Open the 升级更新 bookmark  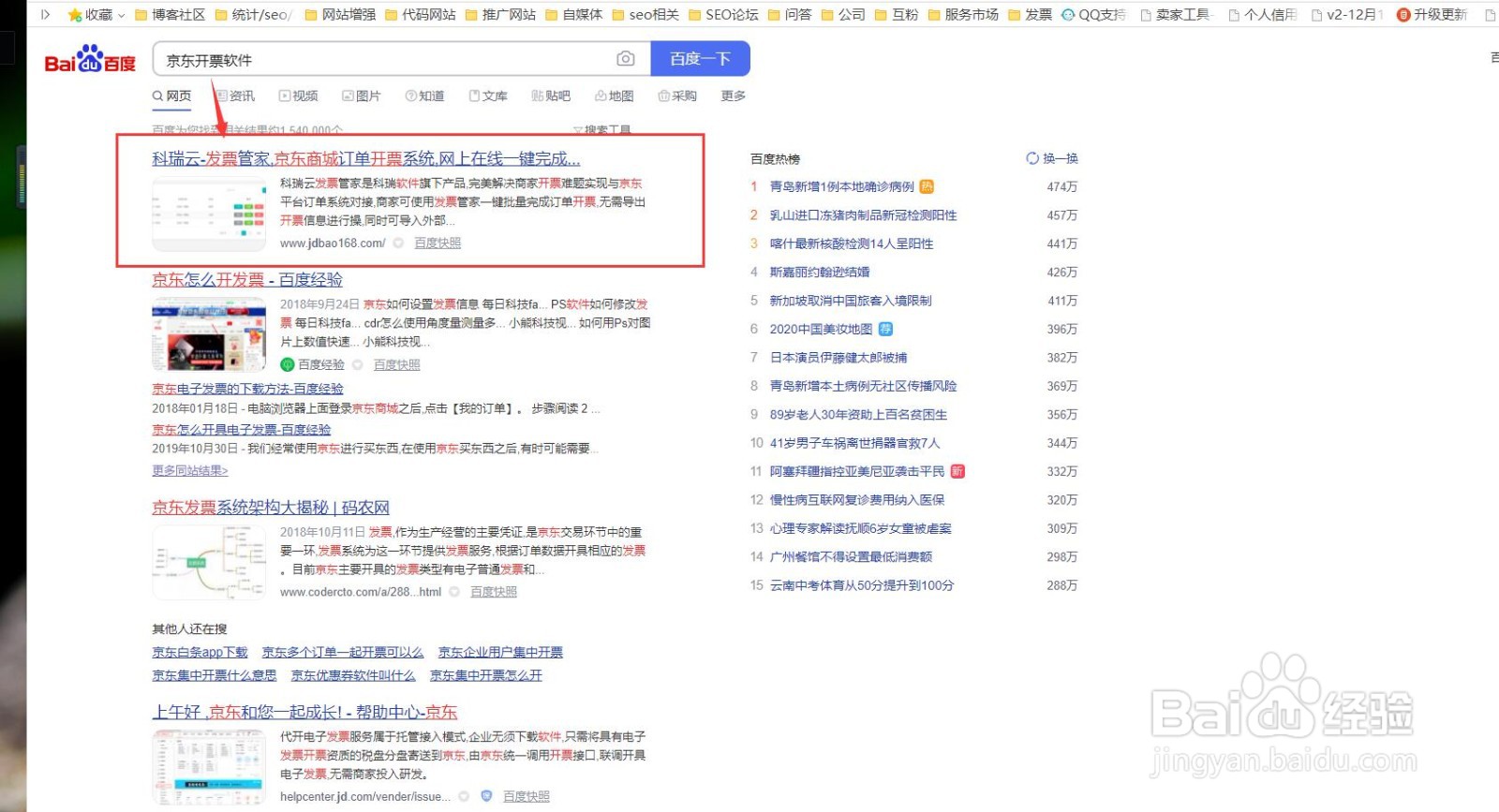(x=1432, y=15)
